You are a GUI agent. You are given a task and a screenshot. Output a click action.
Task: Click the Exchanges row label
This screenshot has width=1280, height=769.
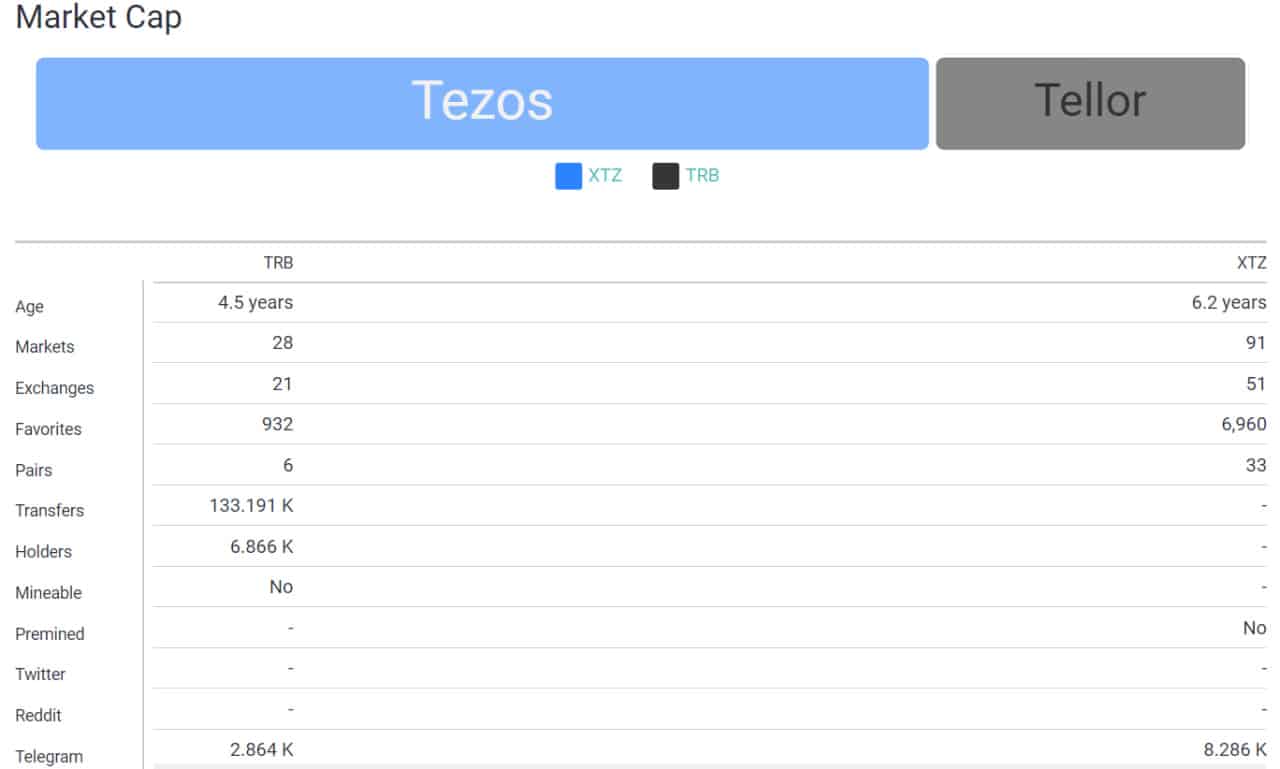[x=54, y=388]
